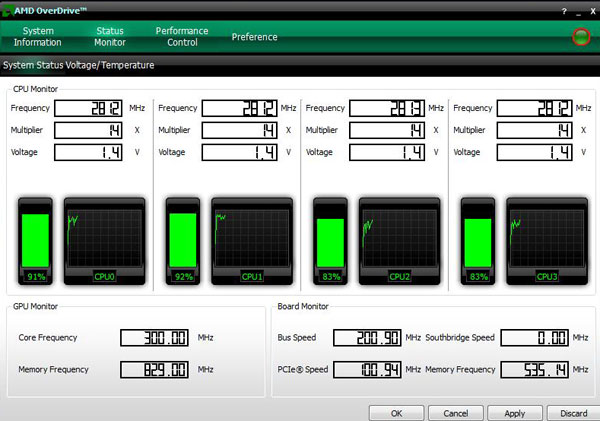The image size is (600, 421).
Task: Select the CPU1 frequency readout
Action: (x=240, y=108)
